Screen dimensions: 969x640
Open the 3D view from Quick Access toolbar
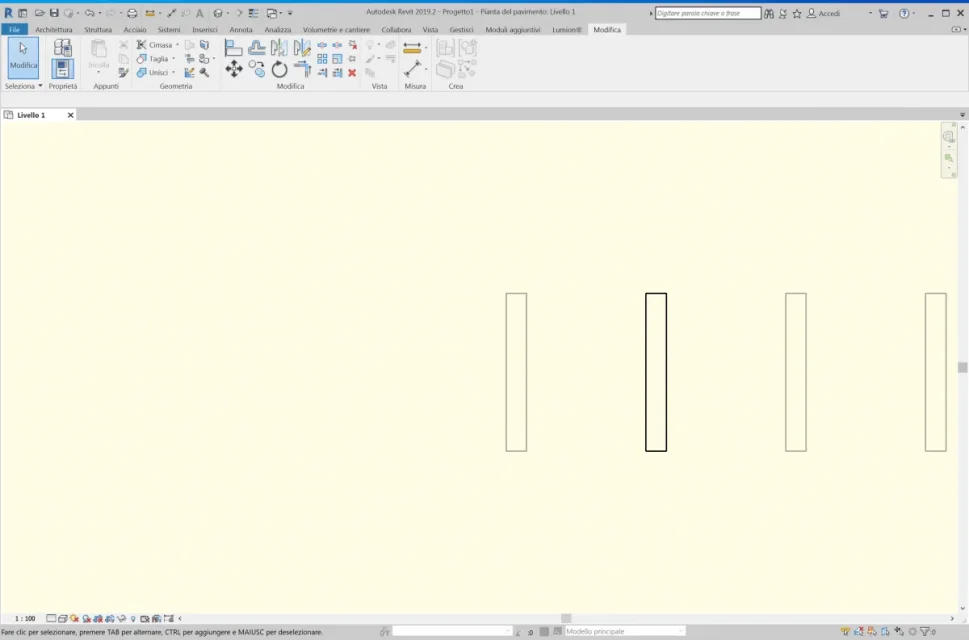point(218,13)
